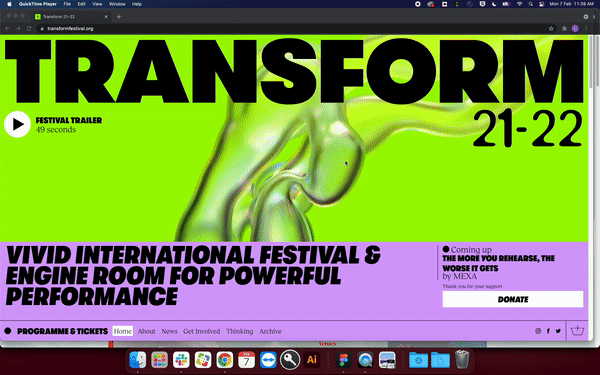This screenshot has height=375, width=600.
Task: Click the date and time display
Action: pos(571,4)
